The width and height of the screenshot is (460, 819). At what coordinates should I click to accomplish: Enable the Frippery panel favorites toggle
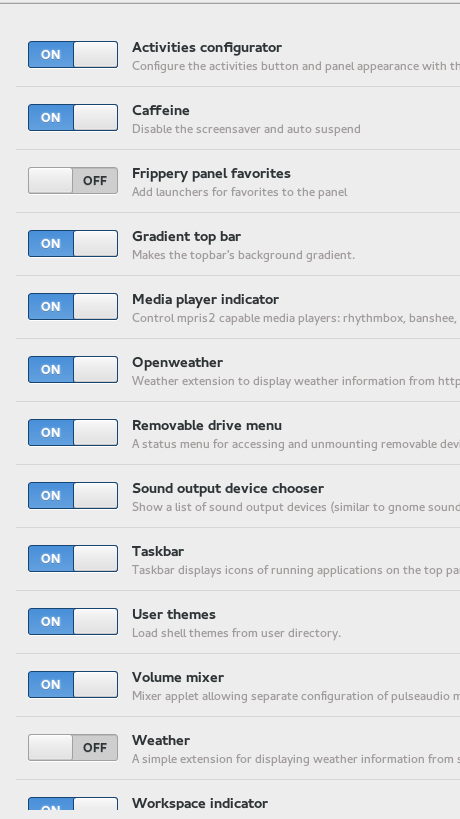pyautogui.click(x=73, y=180)
